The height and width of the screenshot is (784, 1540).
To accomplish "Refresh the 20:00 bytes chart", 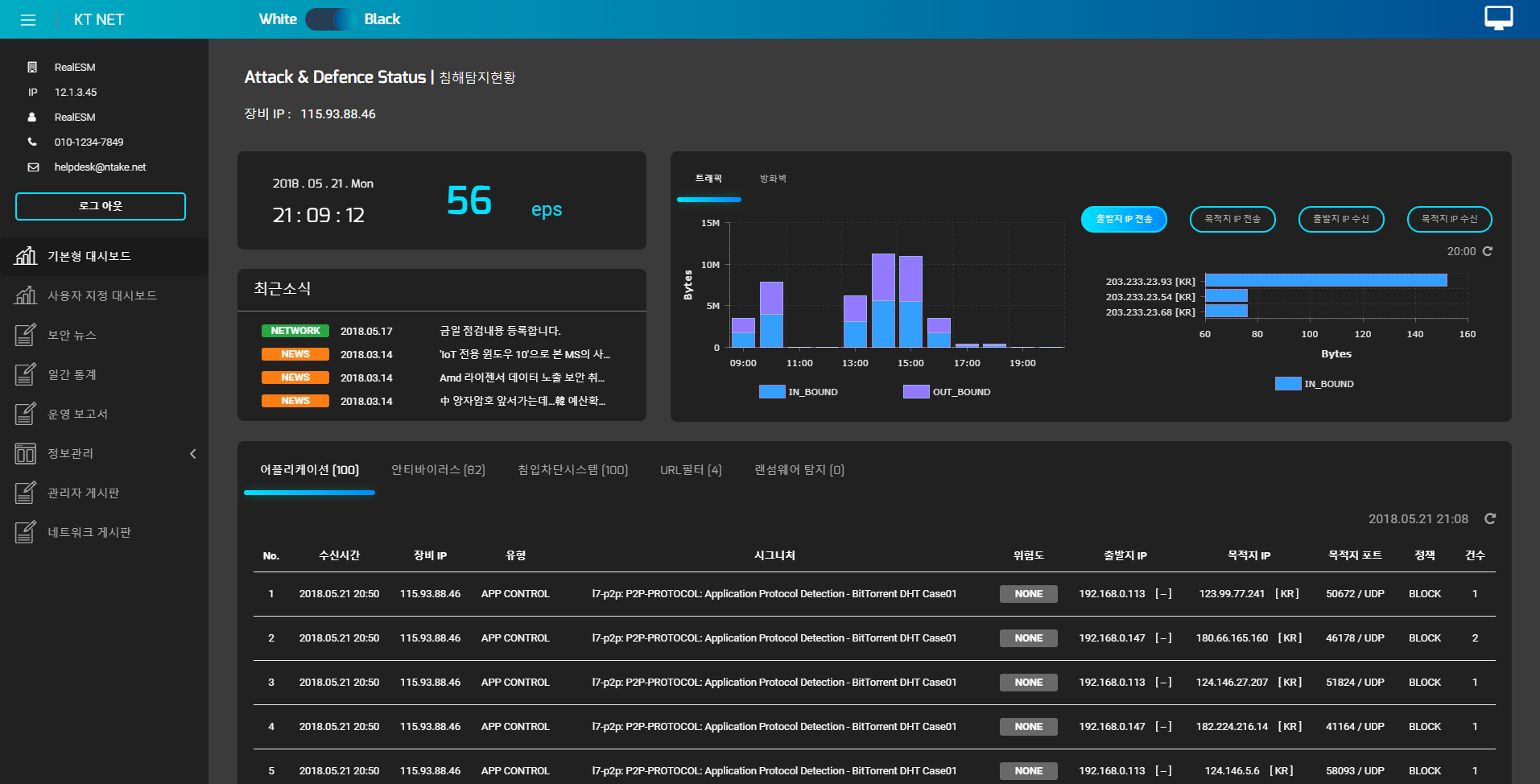I will coord(1488,251).
